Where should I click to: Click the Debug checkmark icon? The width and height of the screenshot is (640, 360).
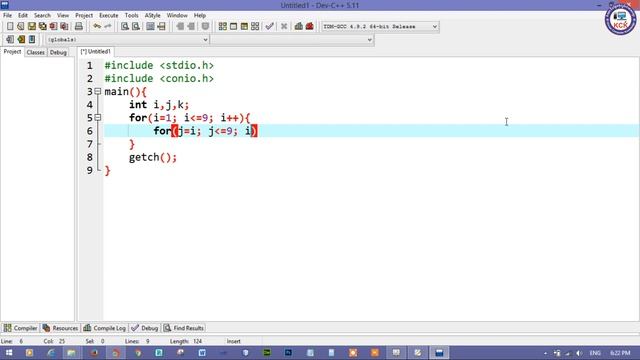click(269, 27)
